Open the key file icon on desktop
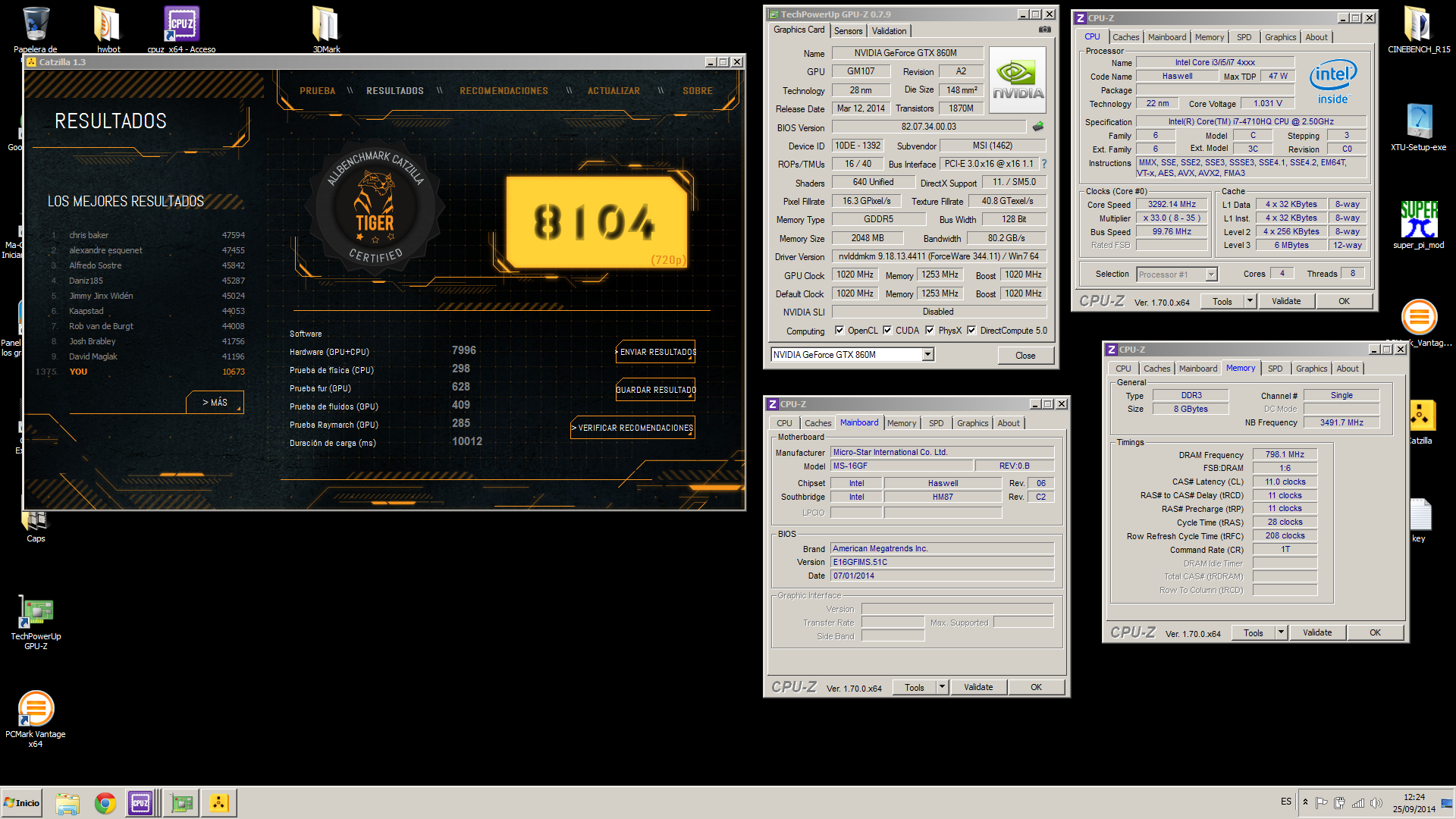This screenshot has width=1456, height=819. tap(1420, 519)
